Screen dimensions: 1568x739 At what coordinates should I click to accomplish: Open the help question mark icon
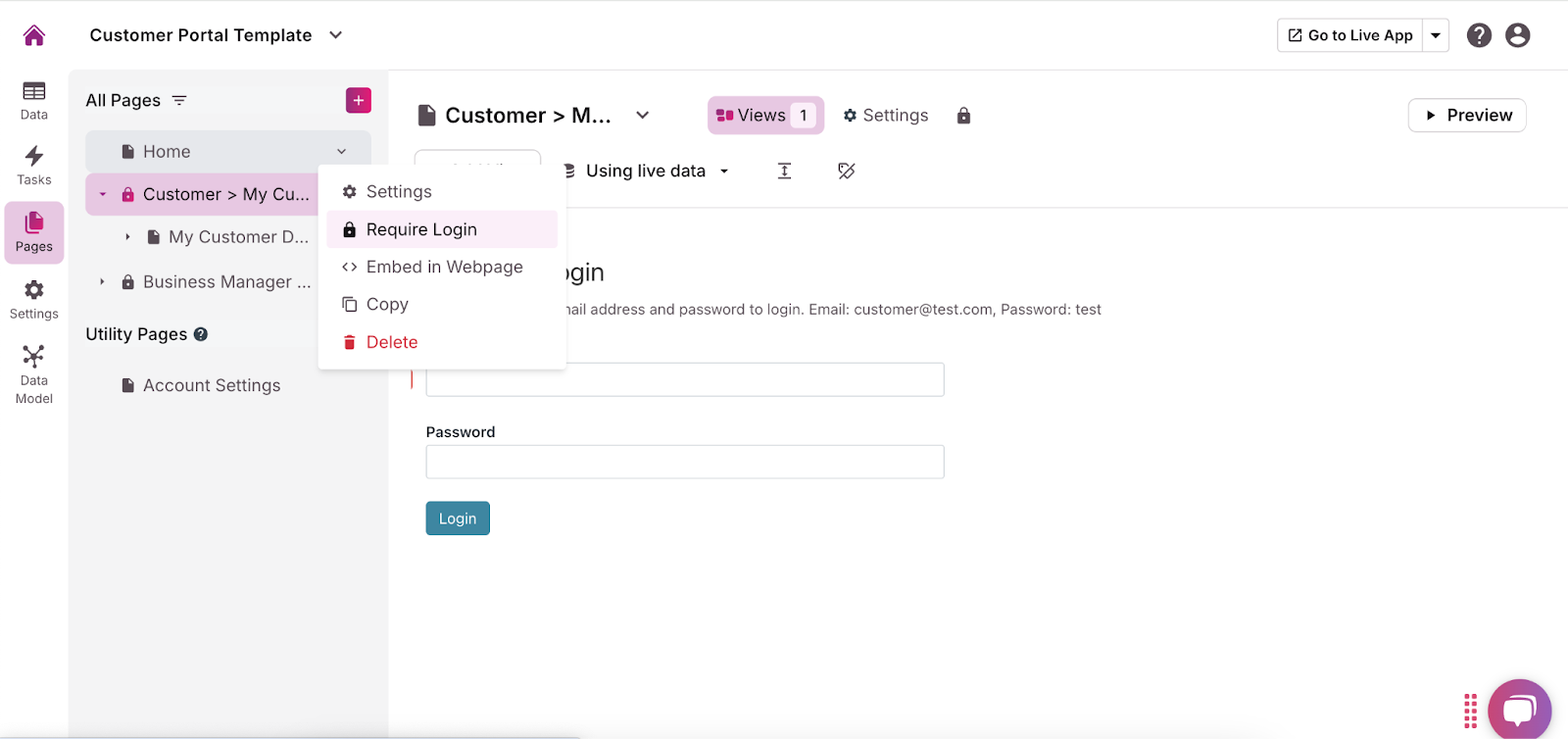[x=1479, y=35]
